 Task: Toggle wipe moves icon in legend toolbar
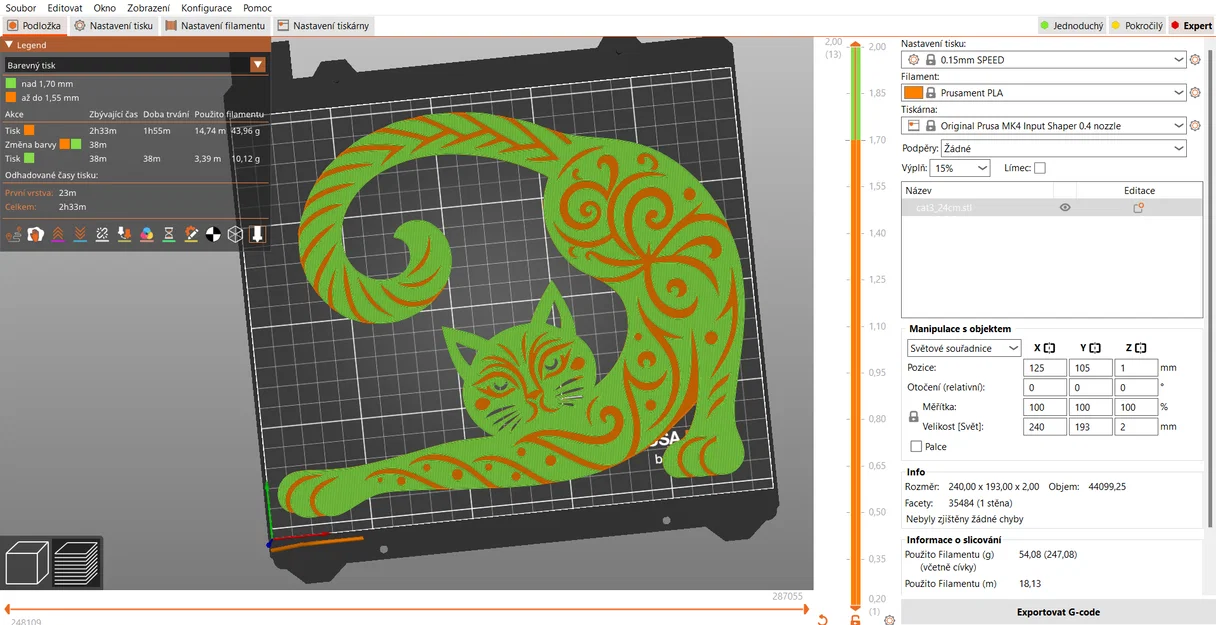[x=36, y=235]
